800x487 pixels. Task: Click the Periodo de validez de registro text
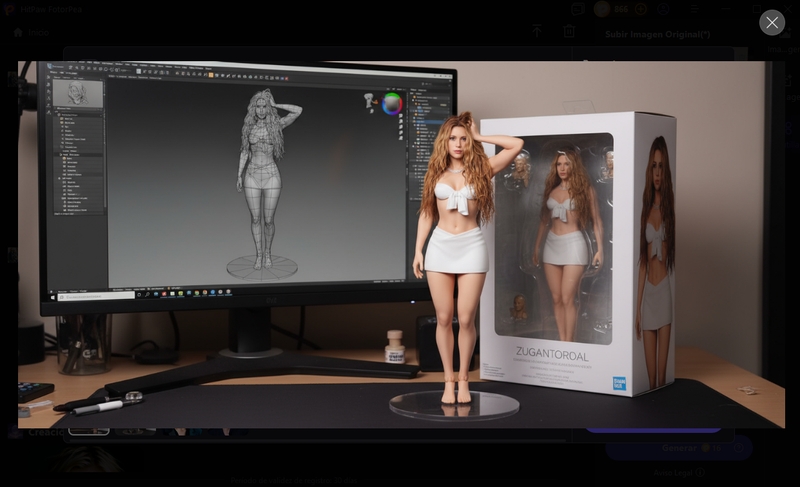pos(293,480)
